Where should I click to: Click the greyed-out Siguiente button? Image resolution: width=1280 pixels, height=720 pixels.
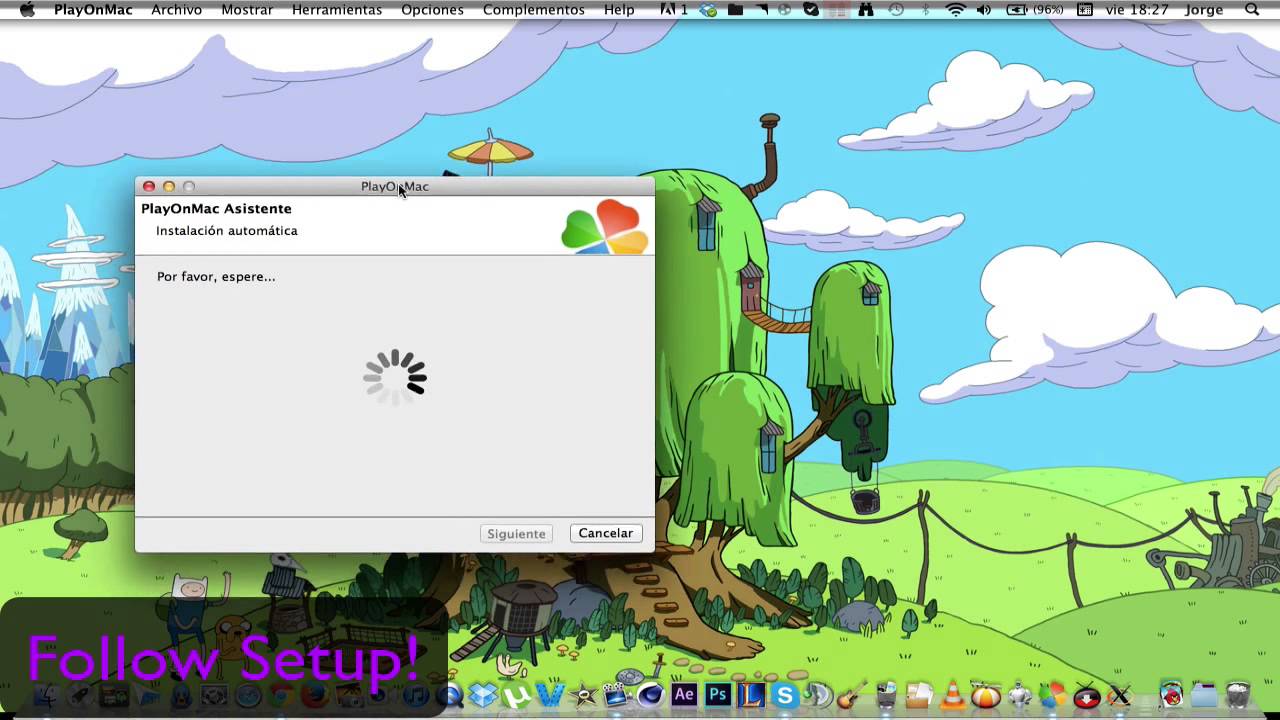pos(516,533)
